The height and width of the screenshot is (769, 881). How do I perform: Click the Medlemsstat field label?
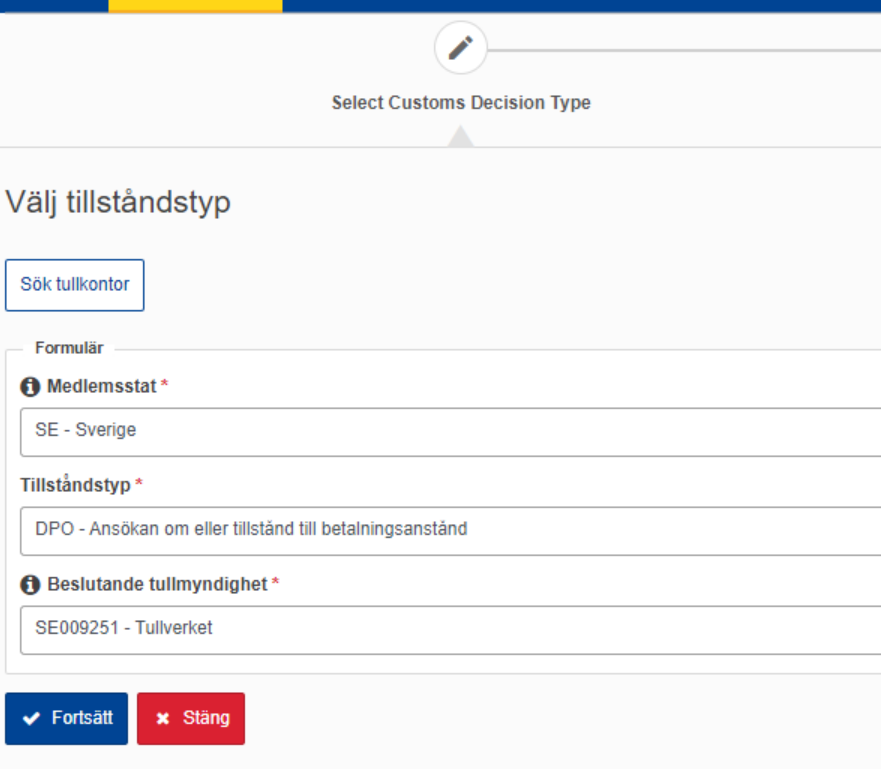(102, 386)
